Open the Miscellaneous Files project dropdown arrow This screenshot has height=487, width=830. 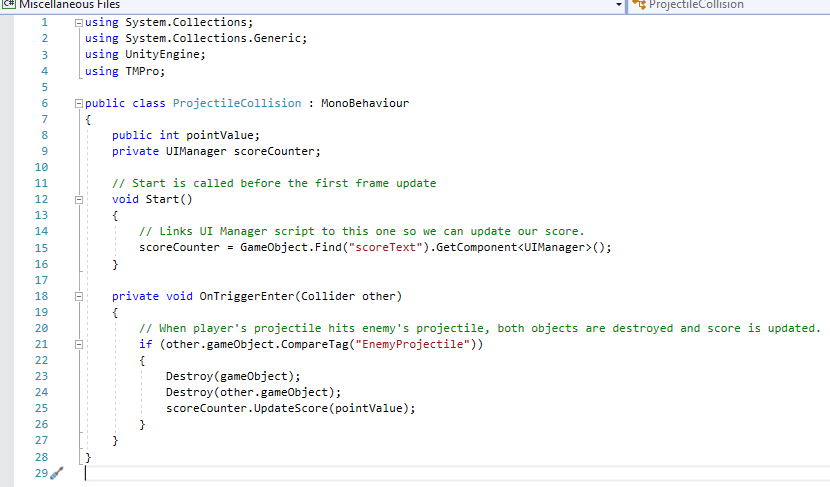[x=619, y=5]
